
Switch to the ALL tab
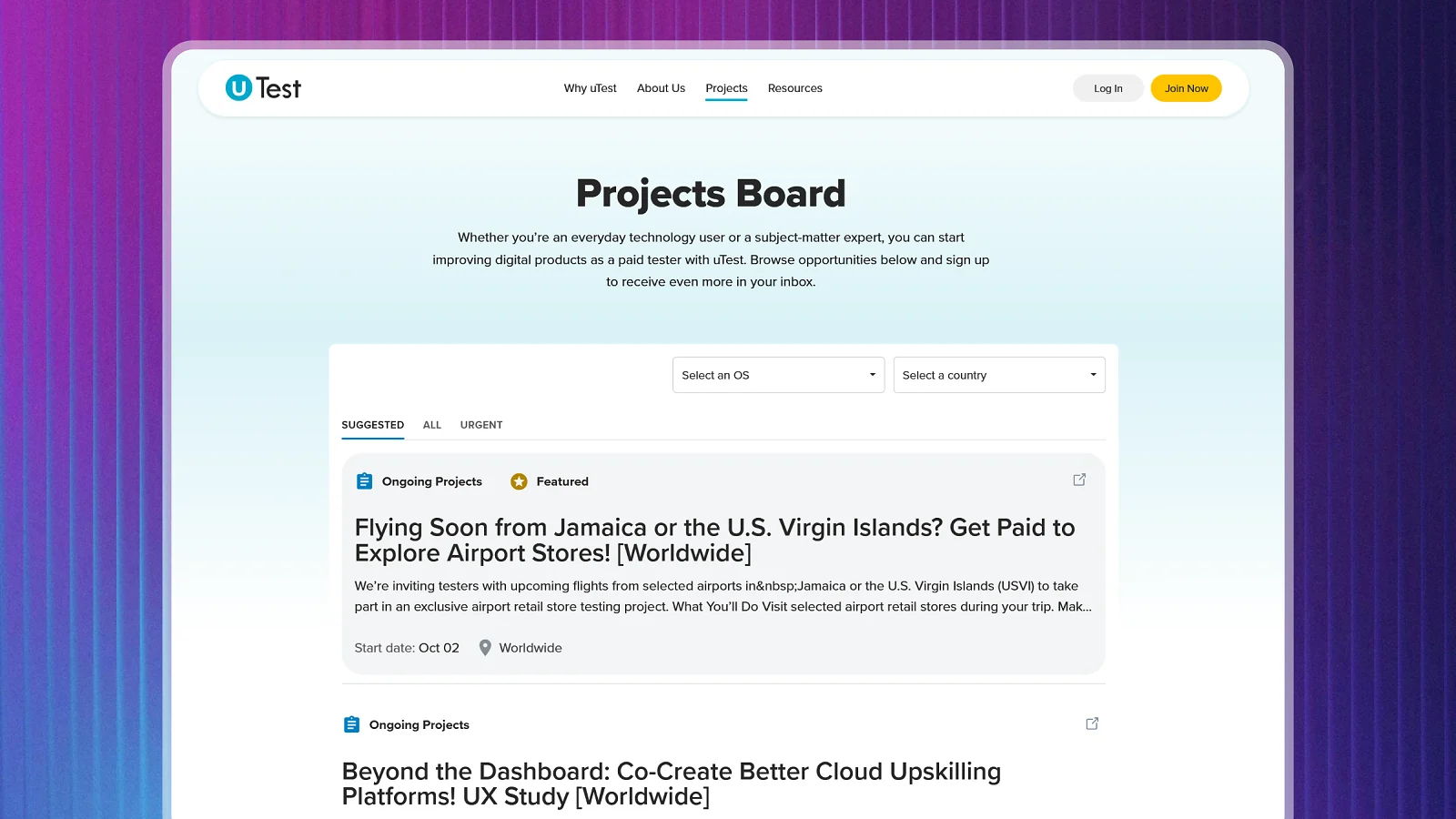pyautogui.click(x=431, y=425)
